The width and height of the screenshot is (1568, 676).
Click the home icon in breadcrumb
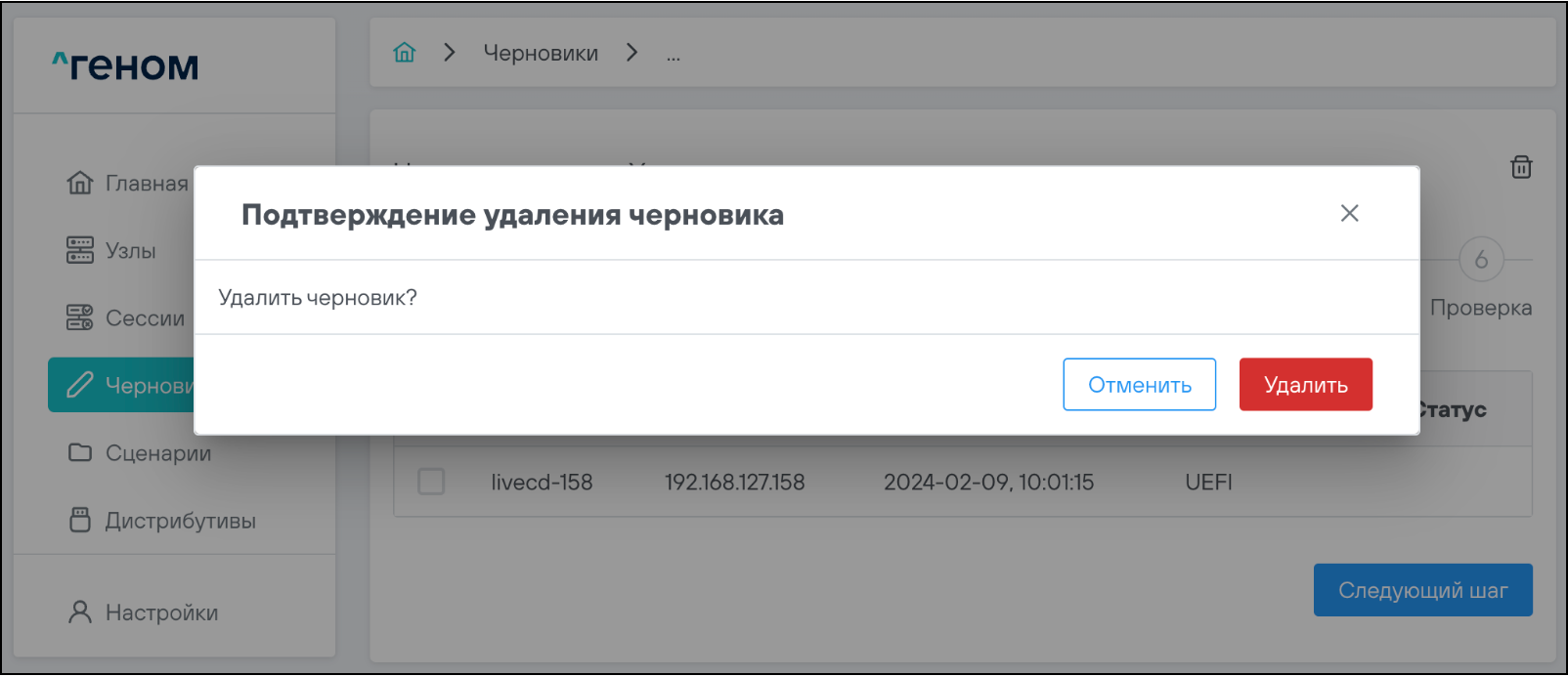[x=404, y=53]
